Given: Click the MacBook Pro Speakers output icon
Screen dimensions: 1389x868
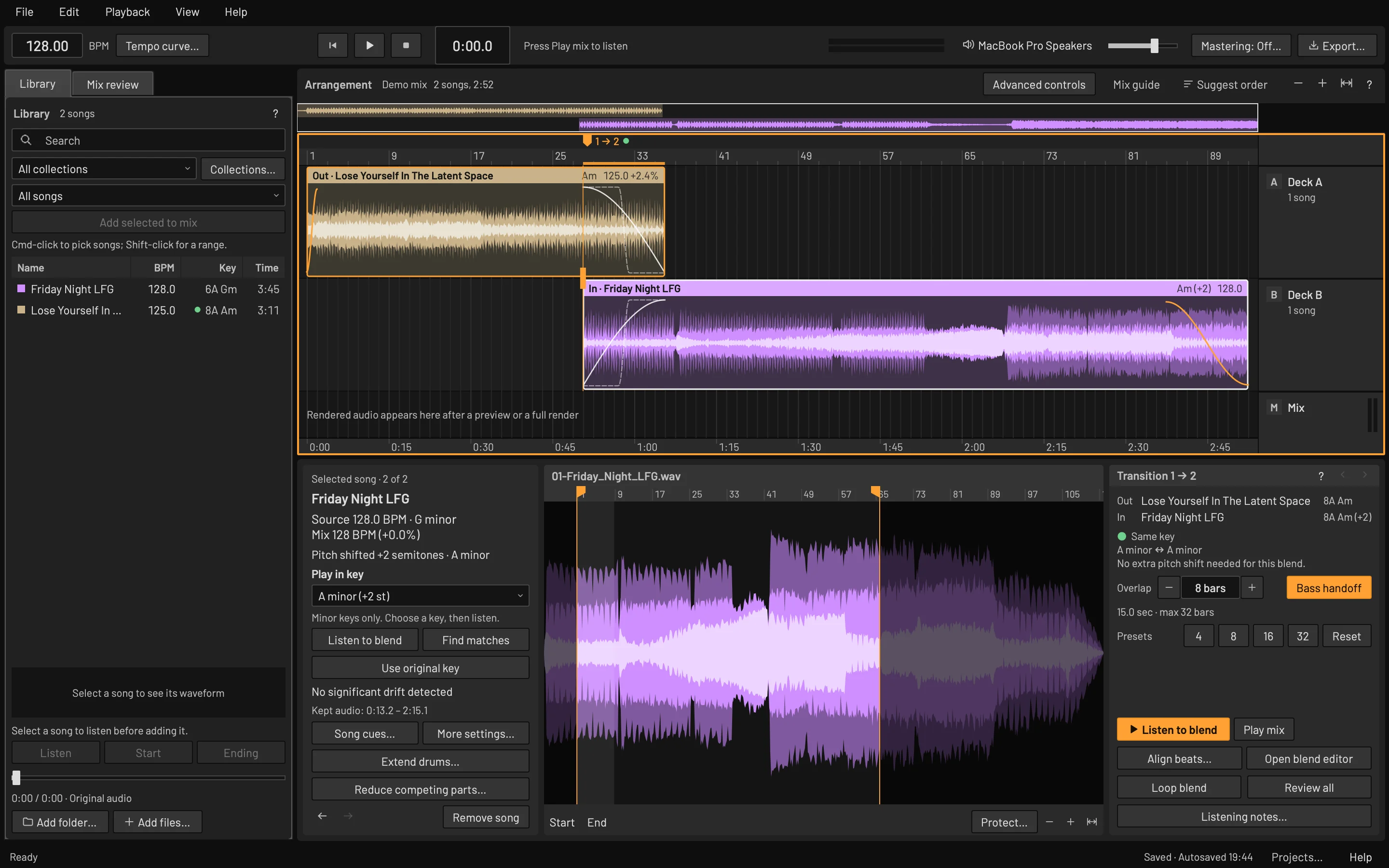Looking at the screenshot, I should (967, 45).
